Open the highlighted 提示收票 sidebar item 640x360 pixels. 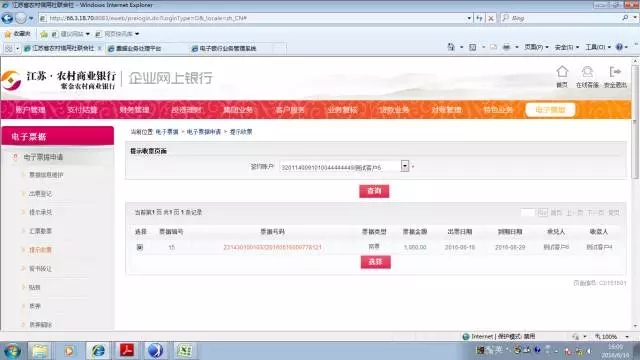40,250
